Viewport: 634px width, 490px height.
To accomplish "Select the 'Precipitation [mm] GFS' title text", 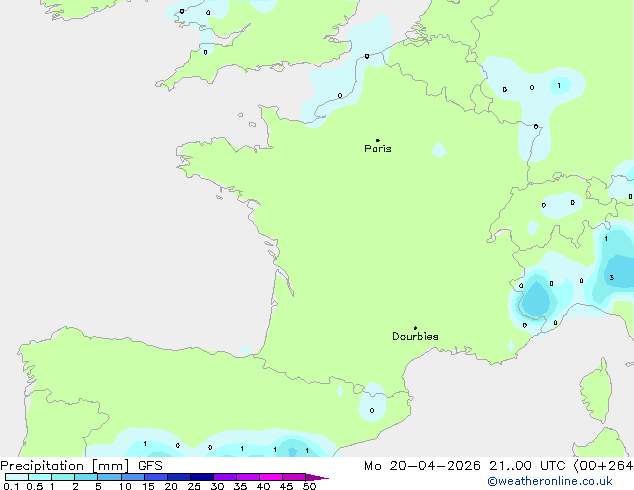I will click(x=81, y=466).
